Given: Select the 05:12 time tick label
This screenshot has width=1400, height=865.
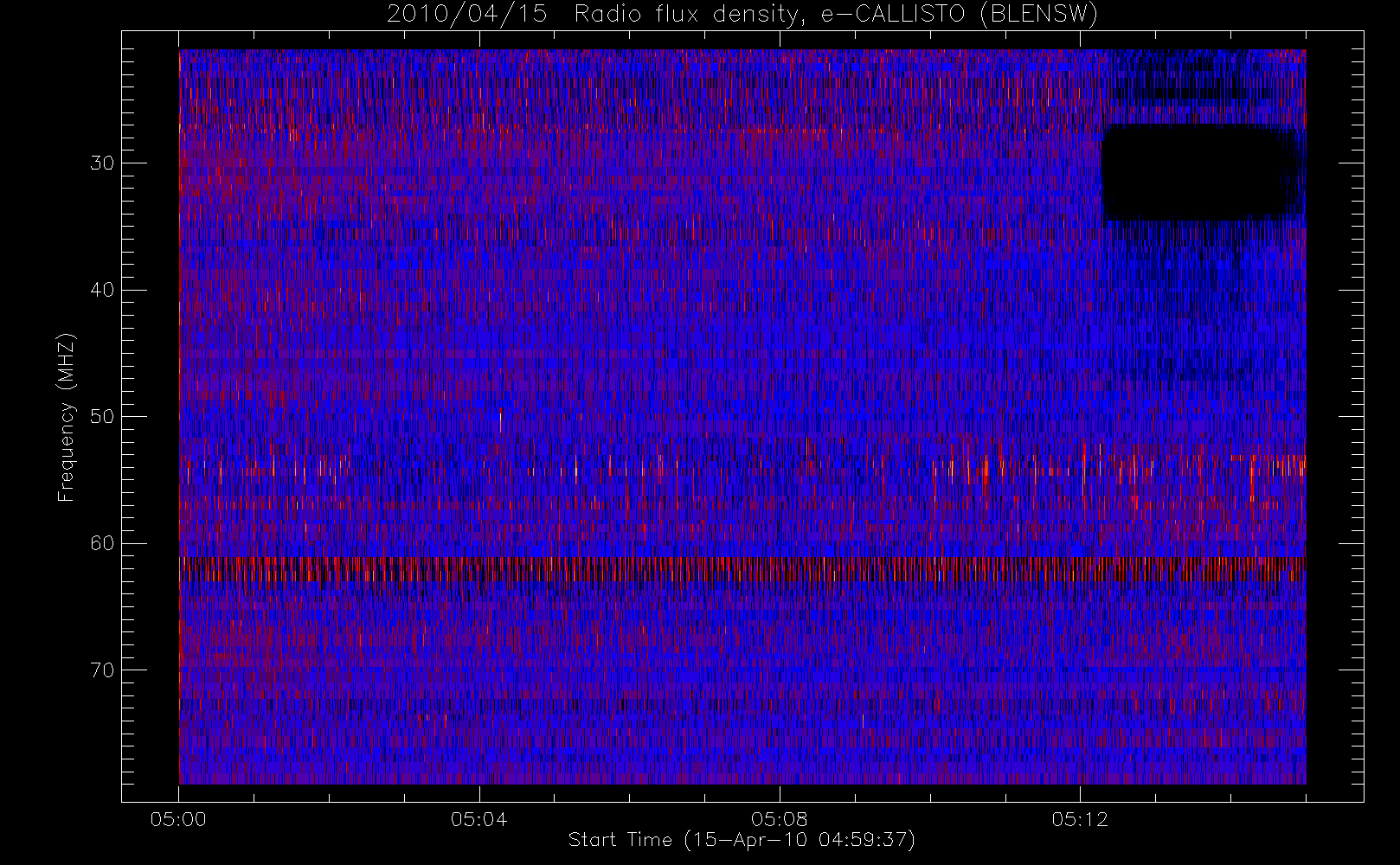Looking at the screenshot, I should pos(1080,819).
